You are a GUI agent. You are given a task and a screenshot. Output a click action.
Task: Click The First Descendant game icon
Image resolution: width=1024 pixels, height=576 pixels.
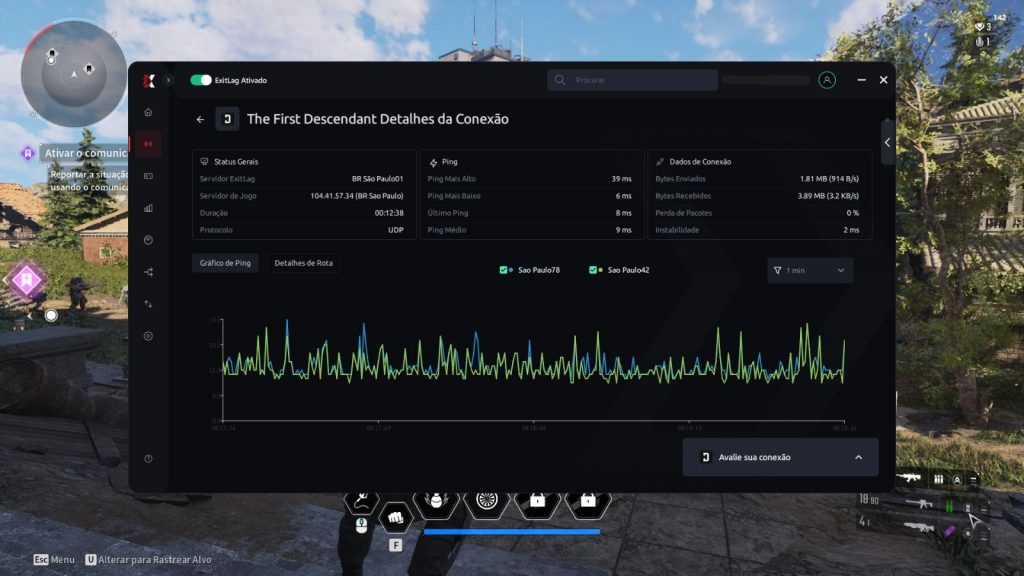227,119
